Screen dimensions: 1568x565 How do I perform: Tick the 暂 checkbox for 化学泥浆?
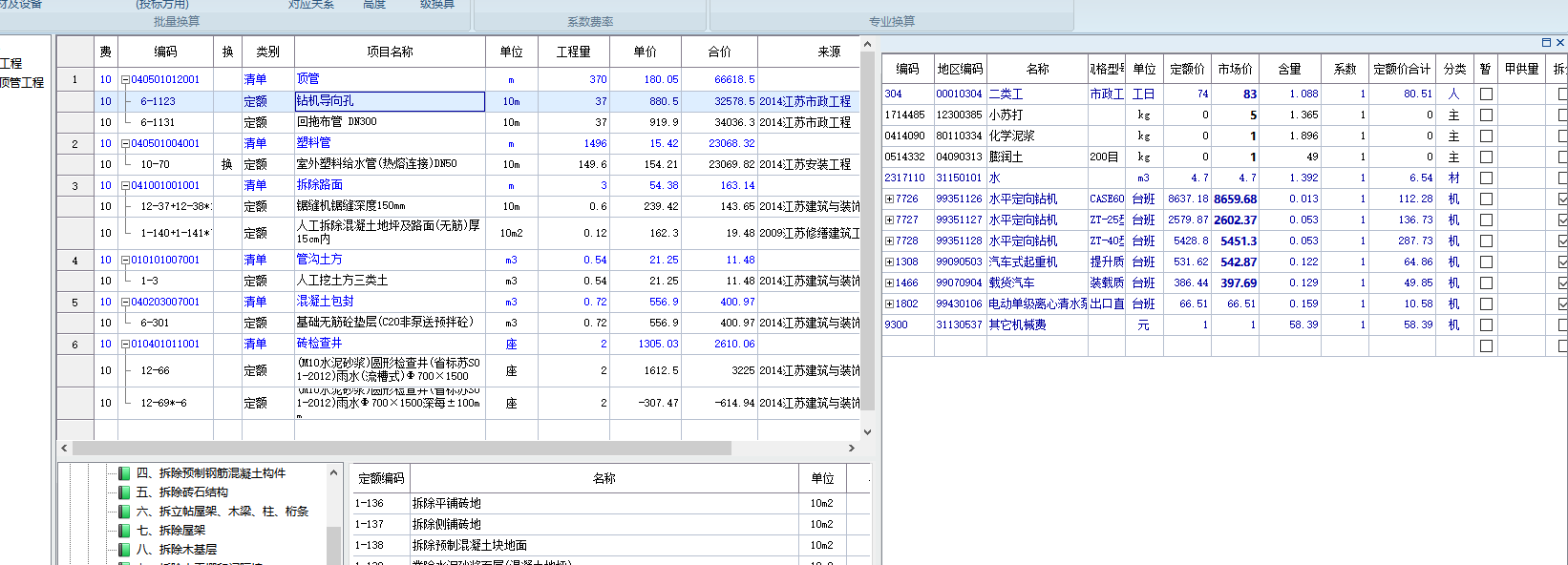point(1486,136)
